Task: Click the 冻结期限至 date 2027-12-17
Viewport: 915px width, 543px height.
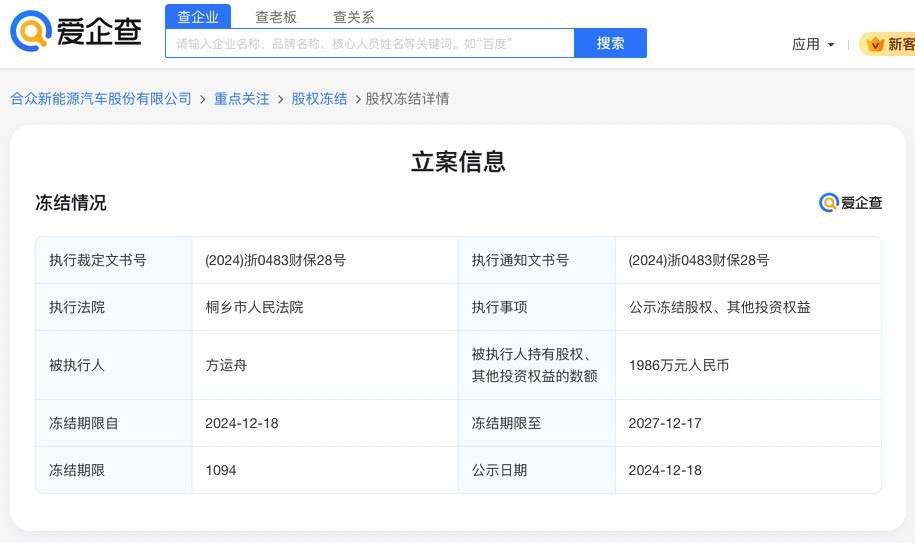Action: pos(665,423)
